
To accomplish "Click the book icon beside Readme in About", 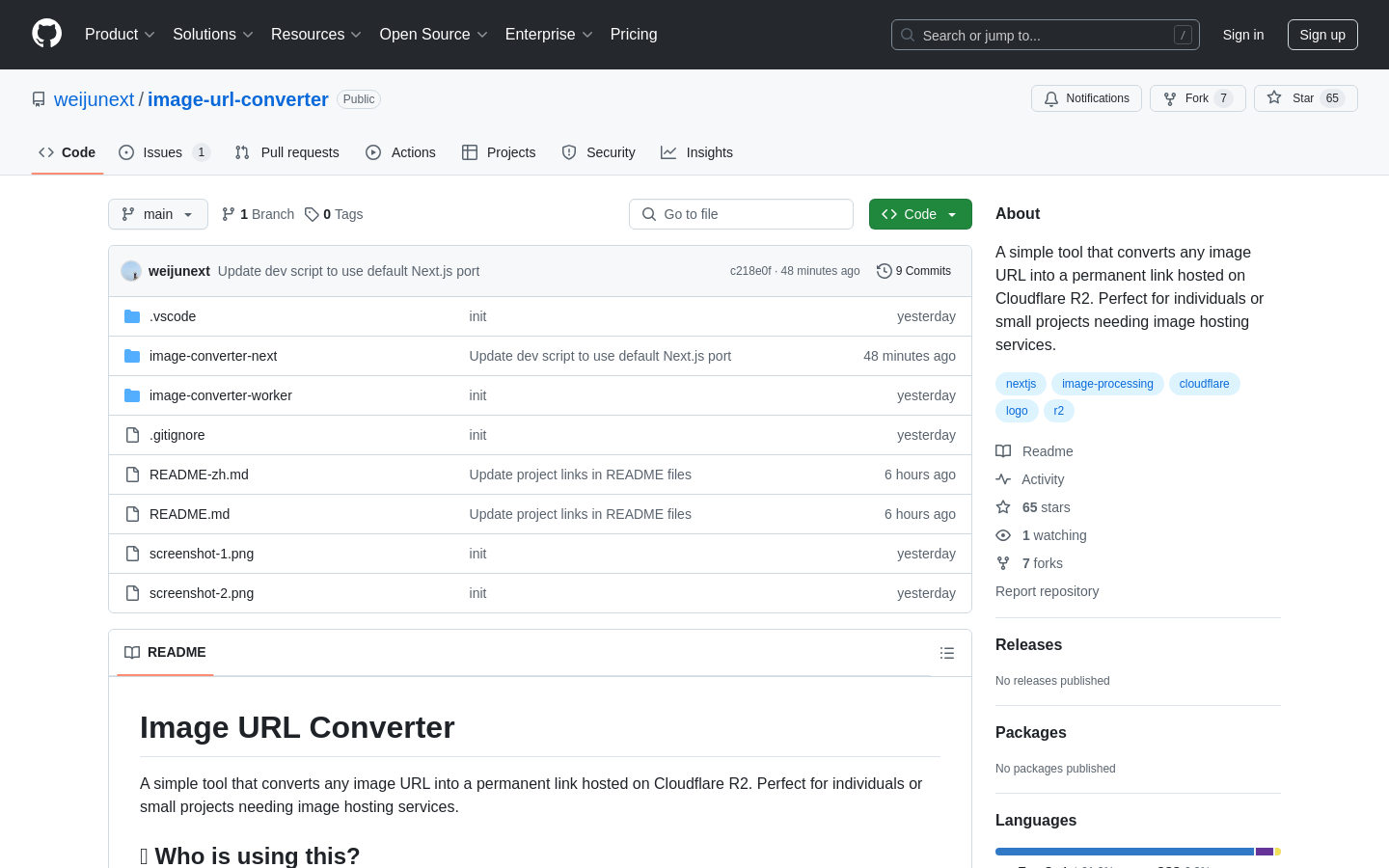I will point(1003,451).
